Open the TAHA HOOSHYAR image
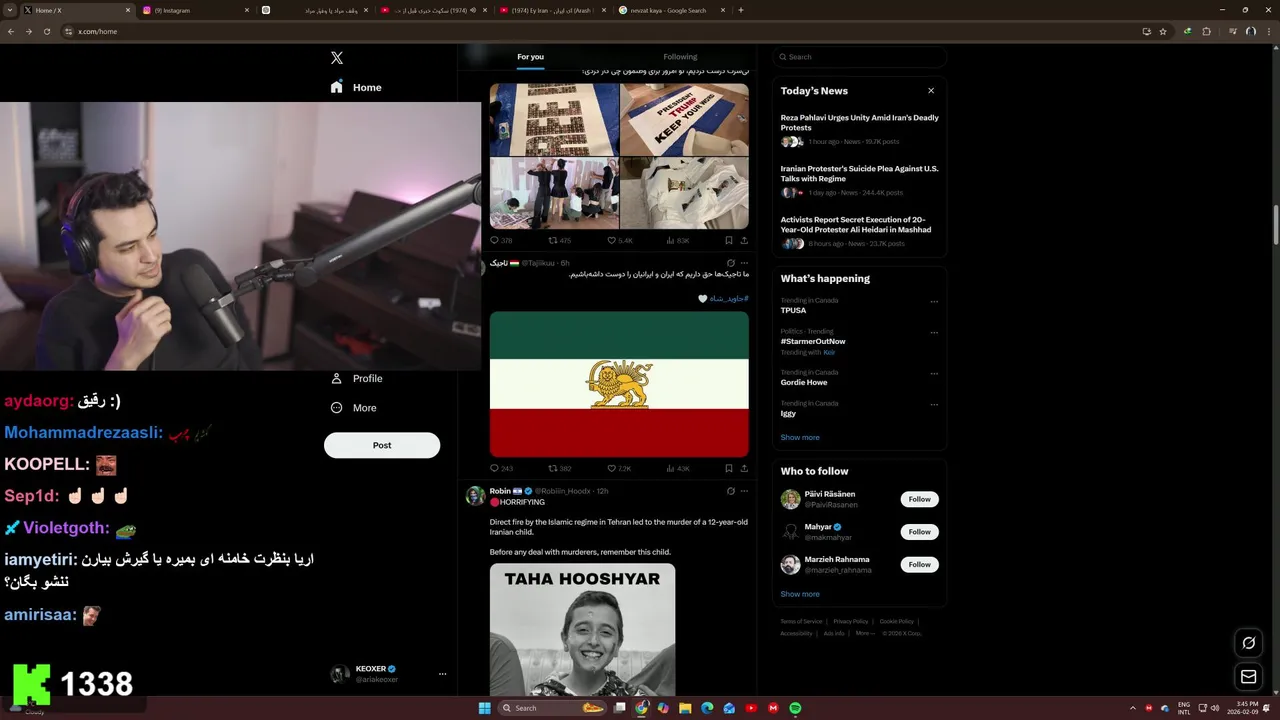This screenshot has width=1280, height=720. tap(582, 629)
